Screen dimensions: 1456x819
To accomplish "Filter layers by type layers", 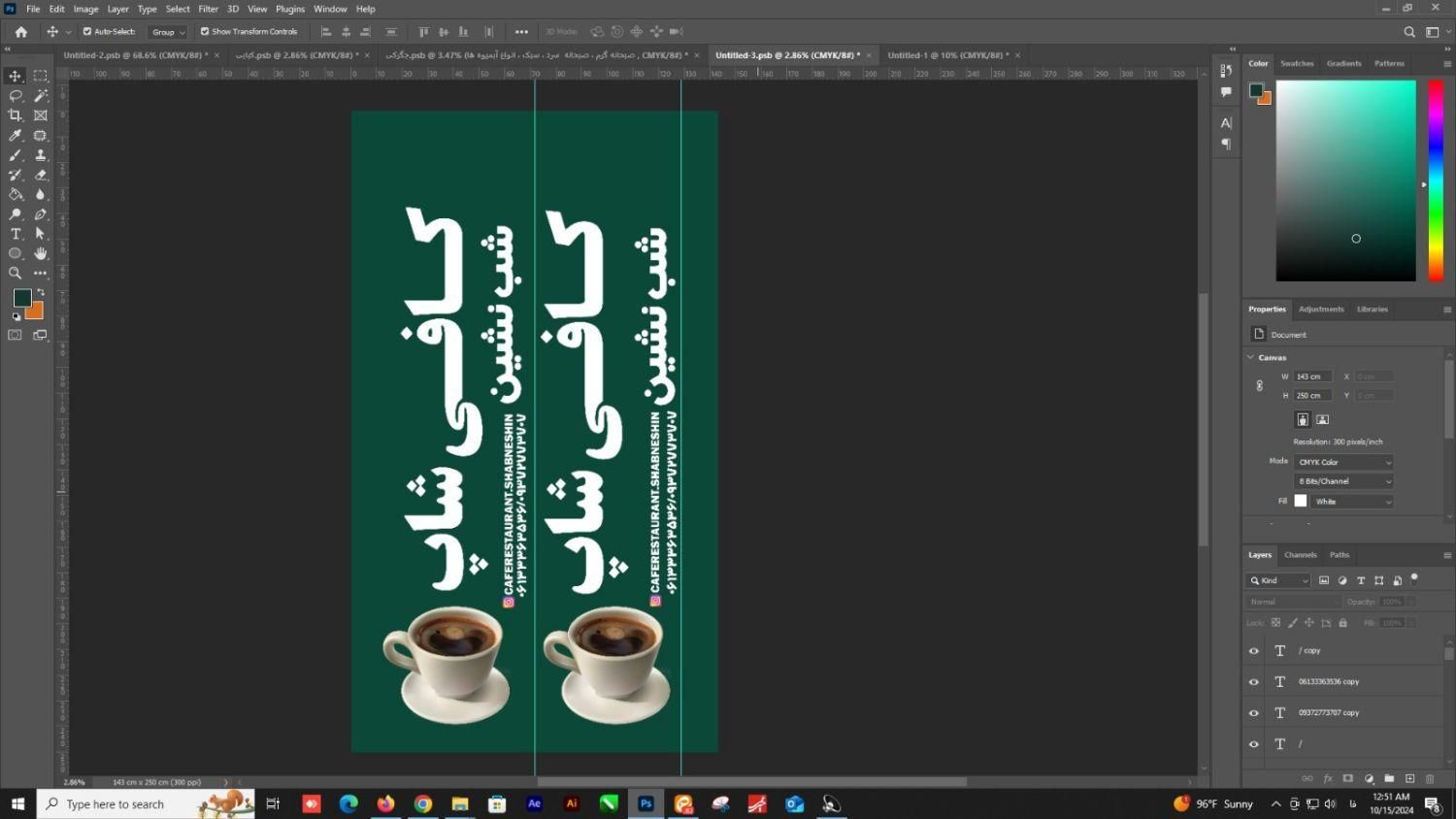I will (1361, 580).
